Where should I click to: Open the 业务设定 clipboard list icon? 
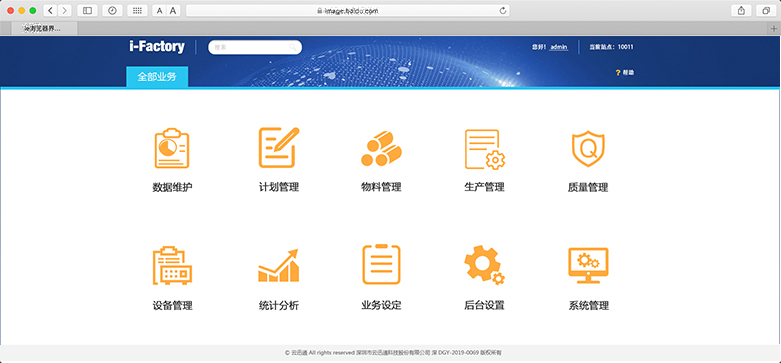coord(381,264)
